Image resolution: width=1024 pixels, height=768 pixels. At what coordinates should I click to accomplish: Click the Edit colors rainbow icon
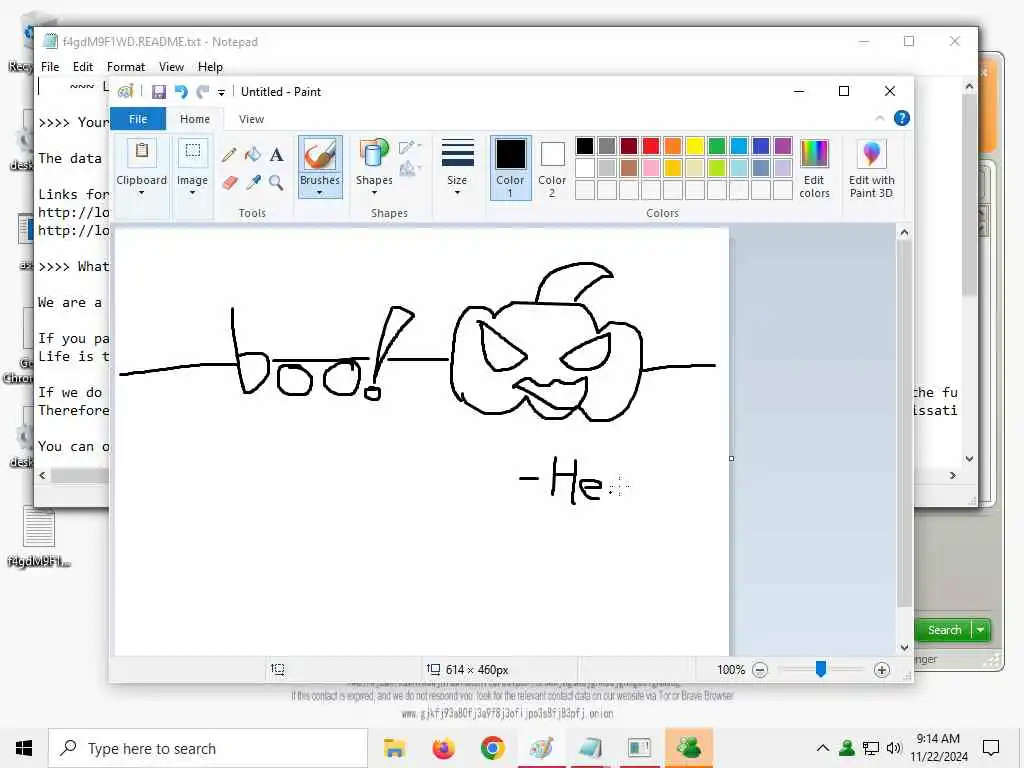tap(814, 154)
